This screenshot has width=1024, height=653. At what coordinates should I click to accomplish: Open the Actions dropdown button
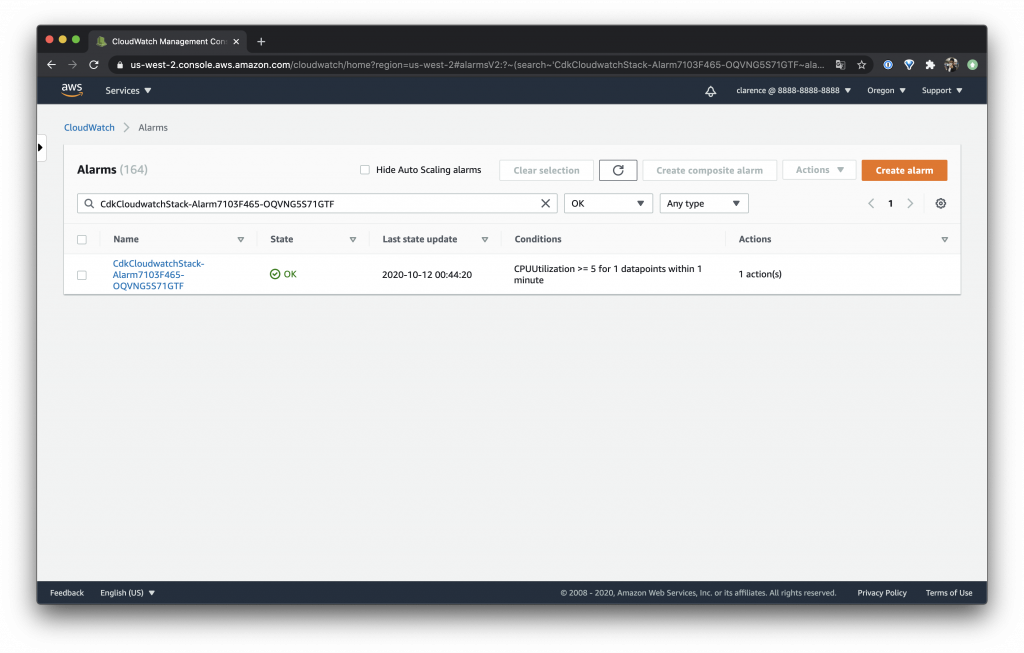[819, 170]
